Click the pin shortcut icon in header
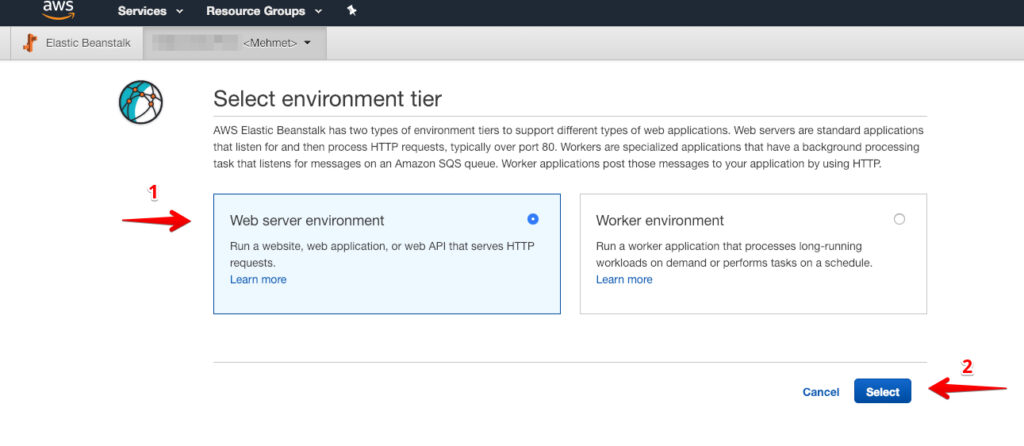The width and height of the screenshot is (1024, 446). (351, 10)
